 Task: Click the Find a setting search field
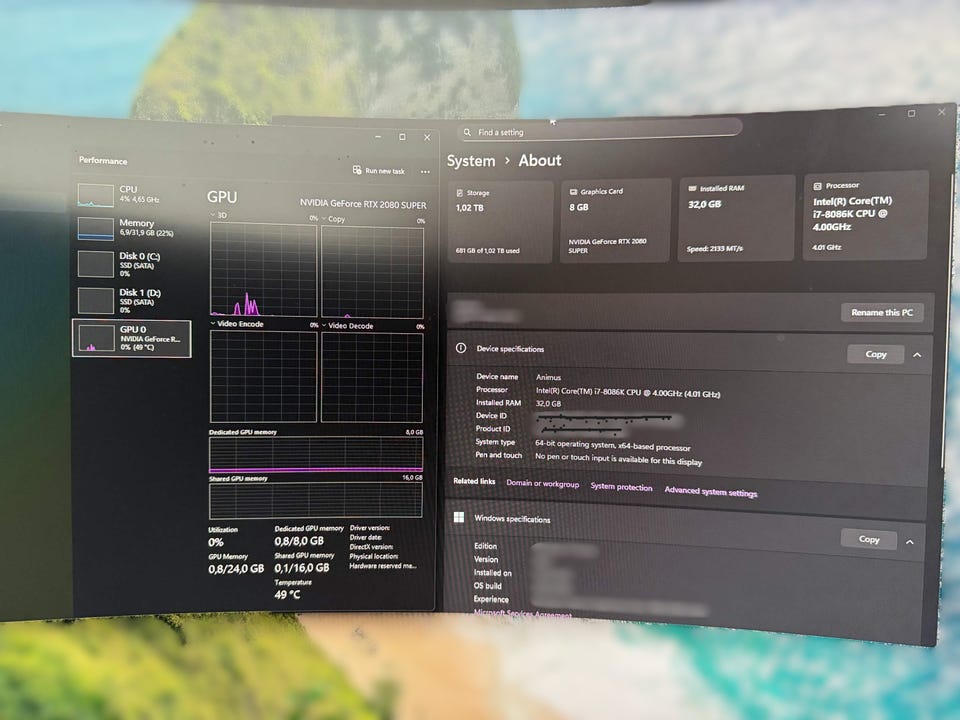click(600, 130)
